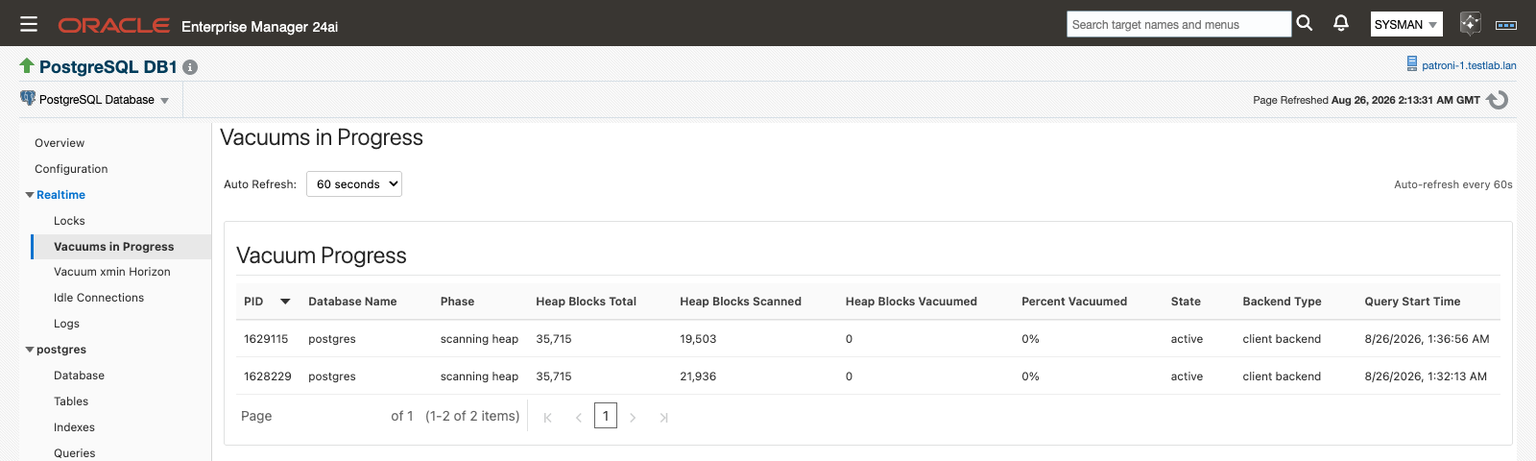Image resolution: width=1536 pixels, height=461 pixels.
Task: Click query start time 1:36:56 AM
Action: [1427, 339]
